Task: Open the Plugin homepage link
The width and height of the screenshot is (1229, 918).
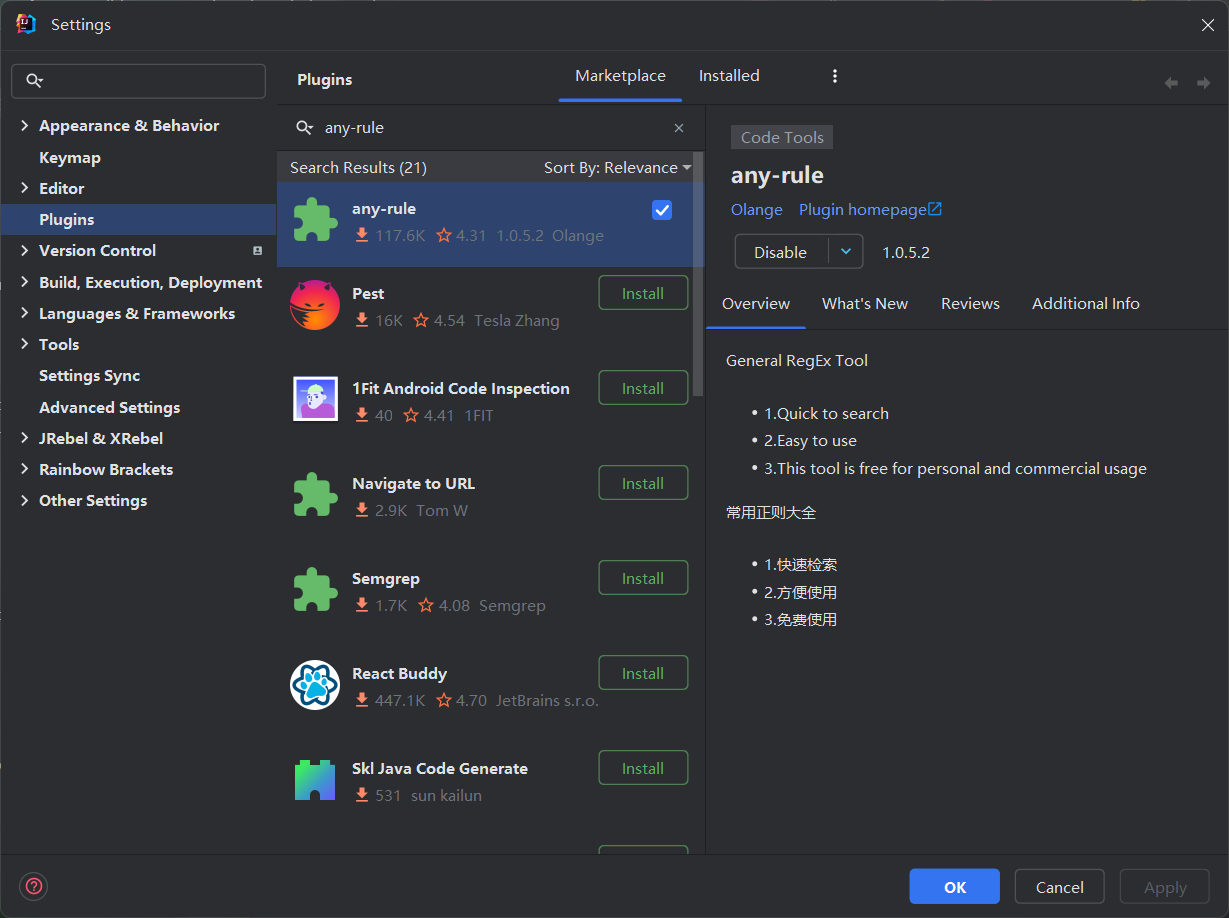Action: (x=870, y=210)
